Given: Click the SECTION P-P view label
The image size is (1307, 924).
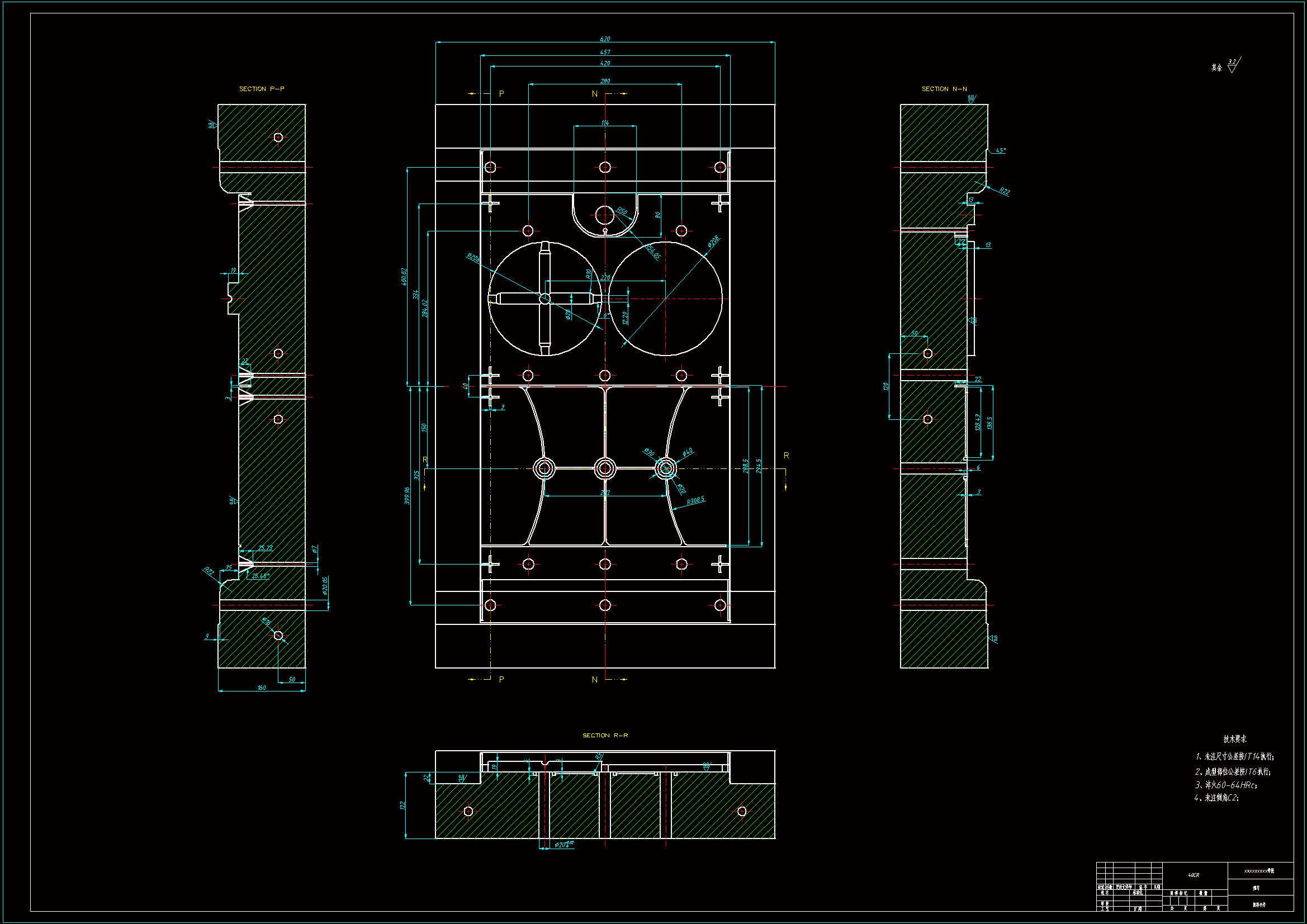Looking at the screenshot, I should 261,89.
